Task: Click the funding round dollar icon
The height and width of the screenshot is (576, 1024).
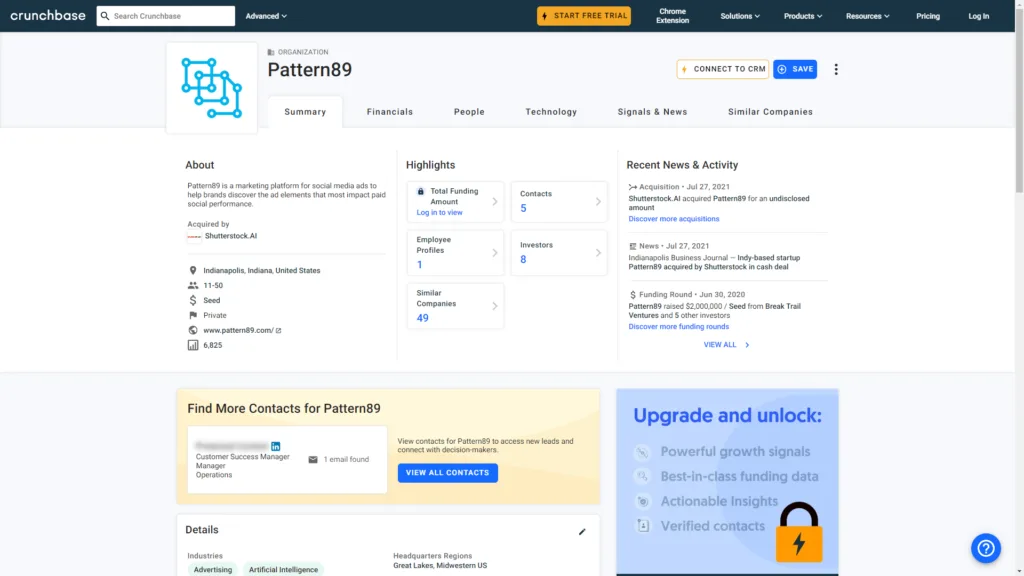Action: [632, 295]
